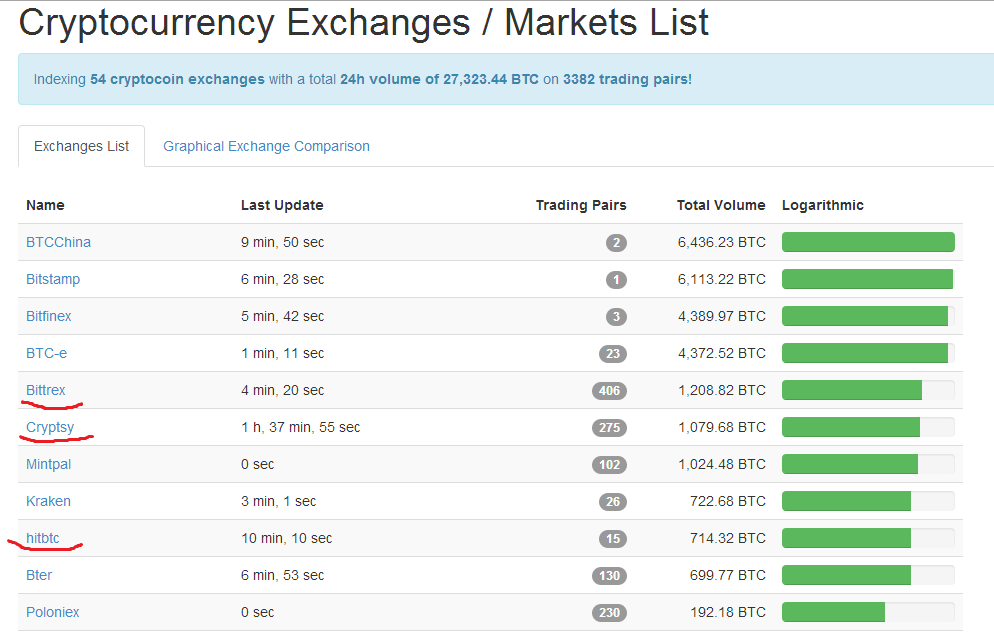Click the Logarithmic column header
Viewport: 994px width, 632px height.
click(823, 205)
